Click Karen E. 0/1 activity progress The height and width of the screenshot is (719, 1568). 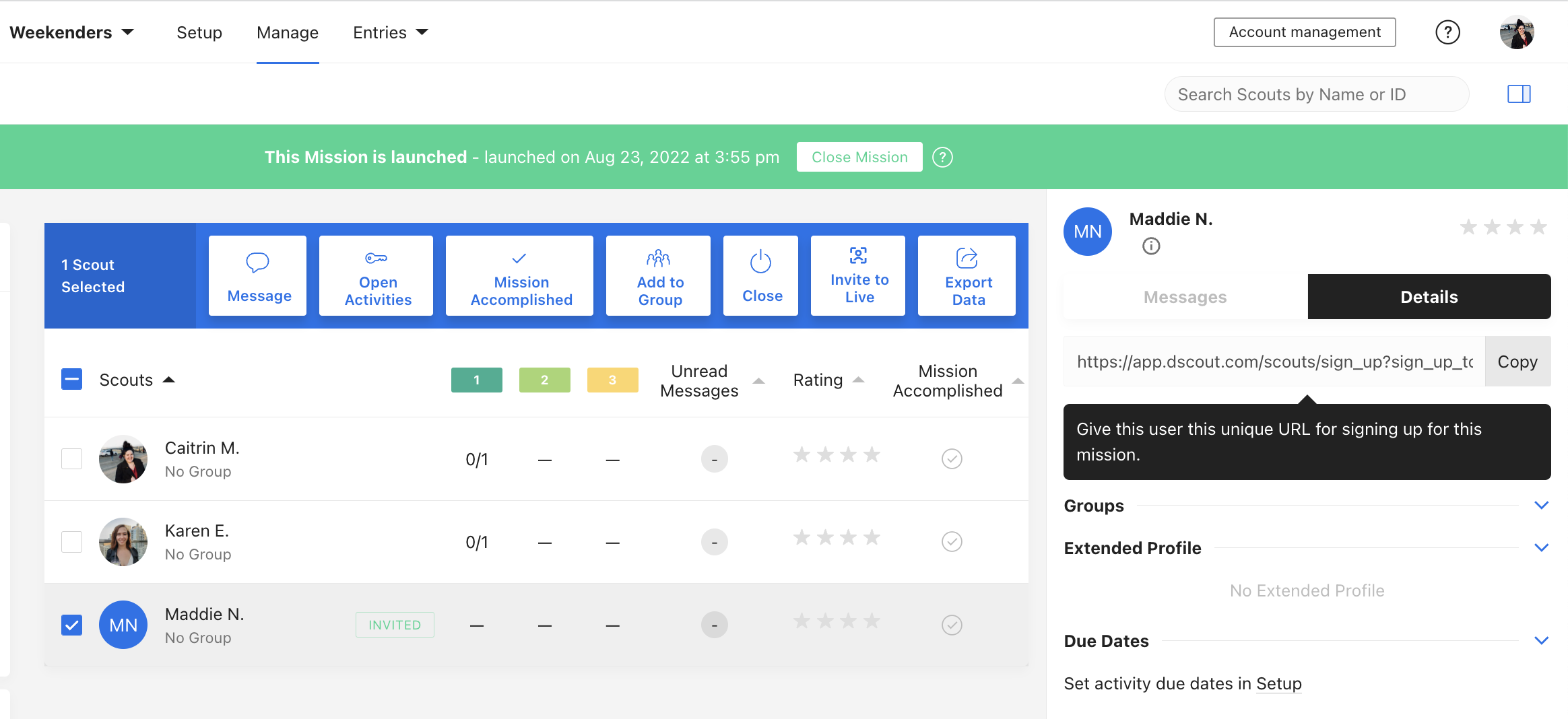(477, 543)
